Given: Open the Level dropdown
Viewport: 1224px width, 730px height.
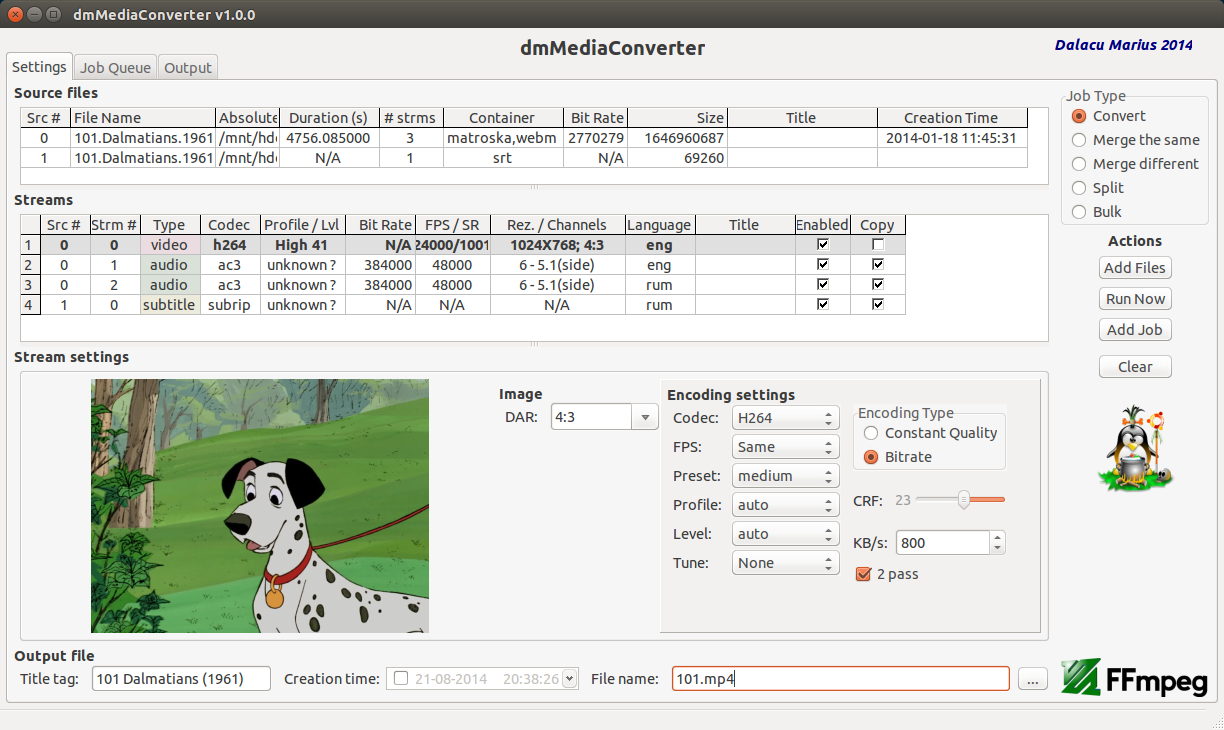Looking at the screenshot, I should tap(785, 534).
